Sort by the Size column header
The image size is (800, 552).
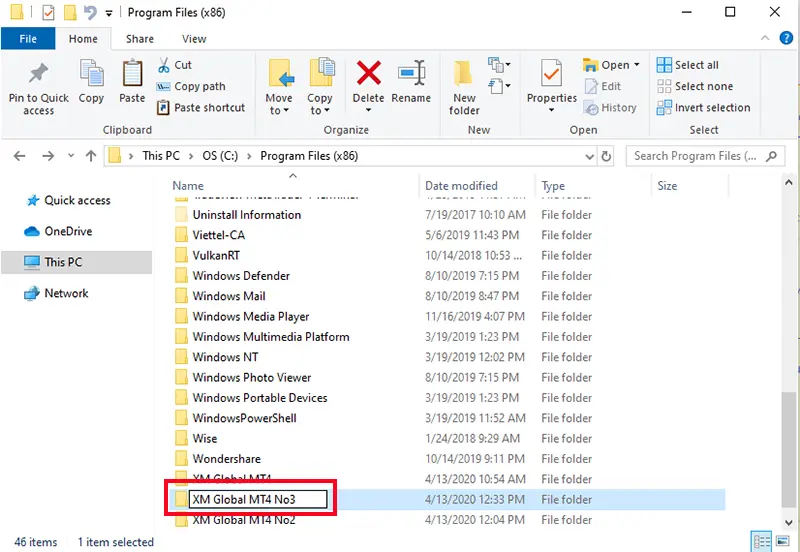click(x=667, y=186)
